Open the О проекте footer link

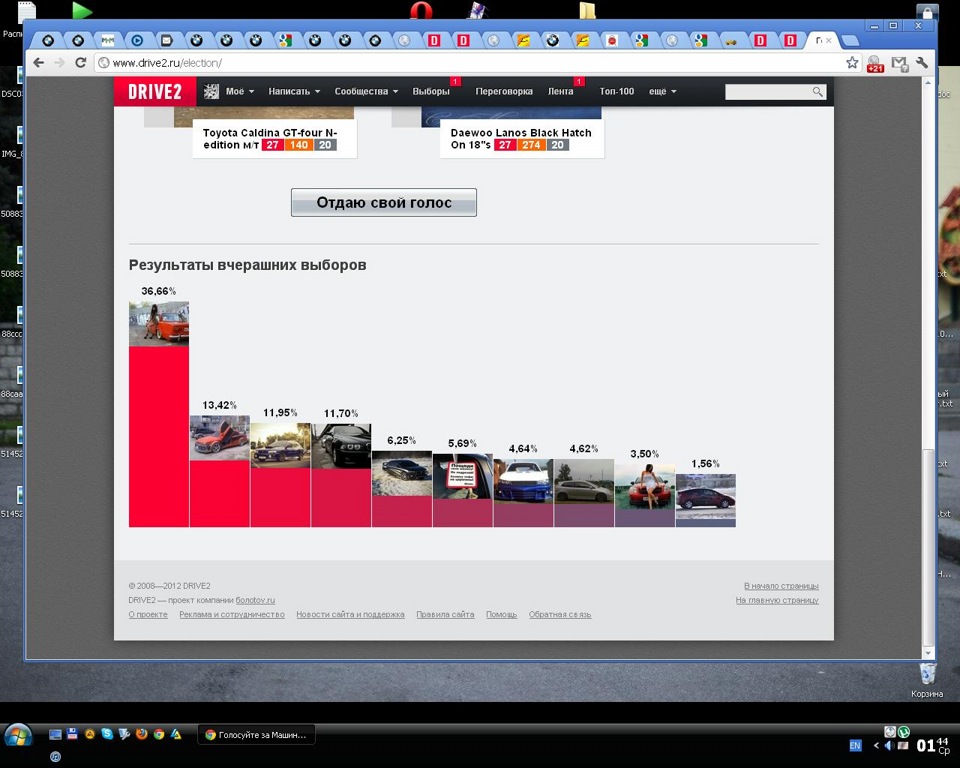pos(148,614)
